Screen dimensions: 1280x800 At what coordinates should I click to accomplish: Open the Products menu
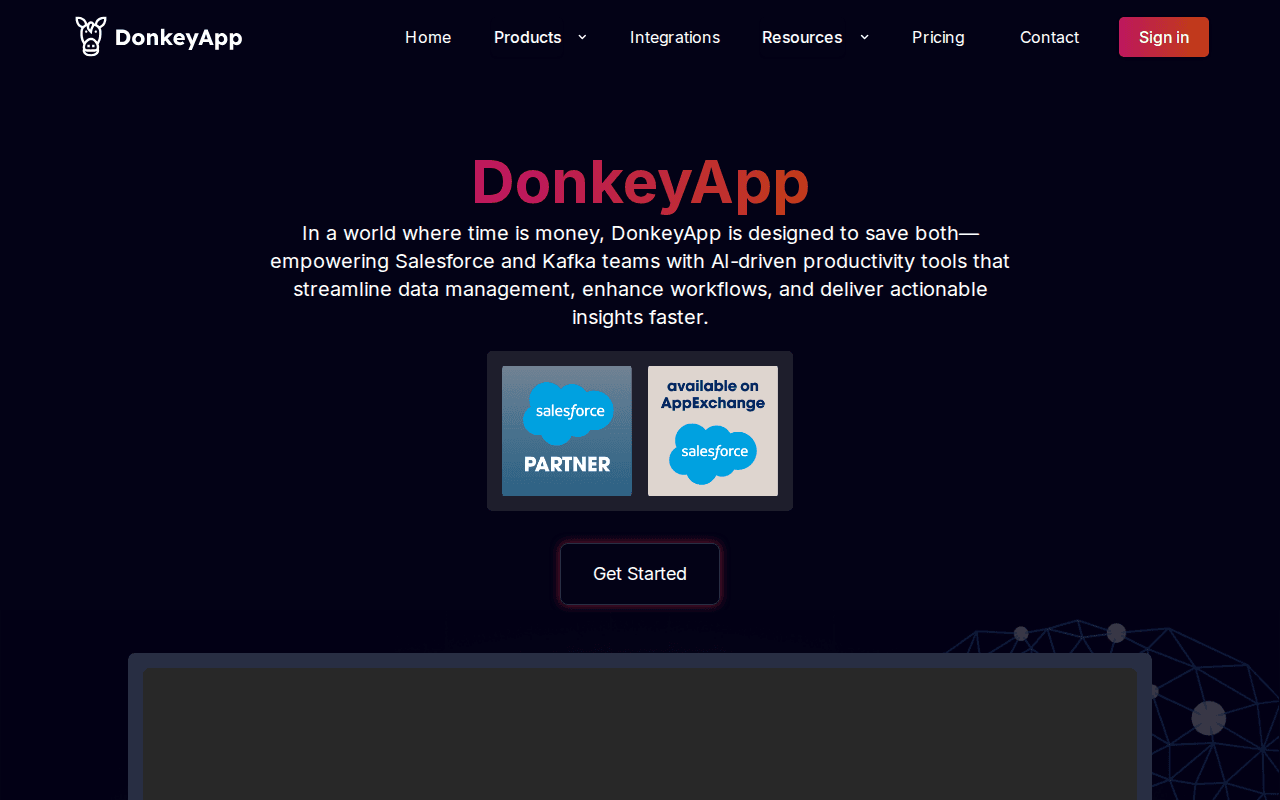(x=527, y=37)
